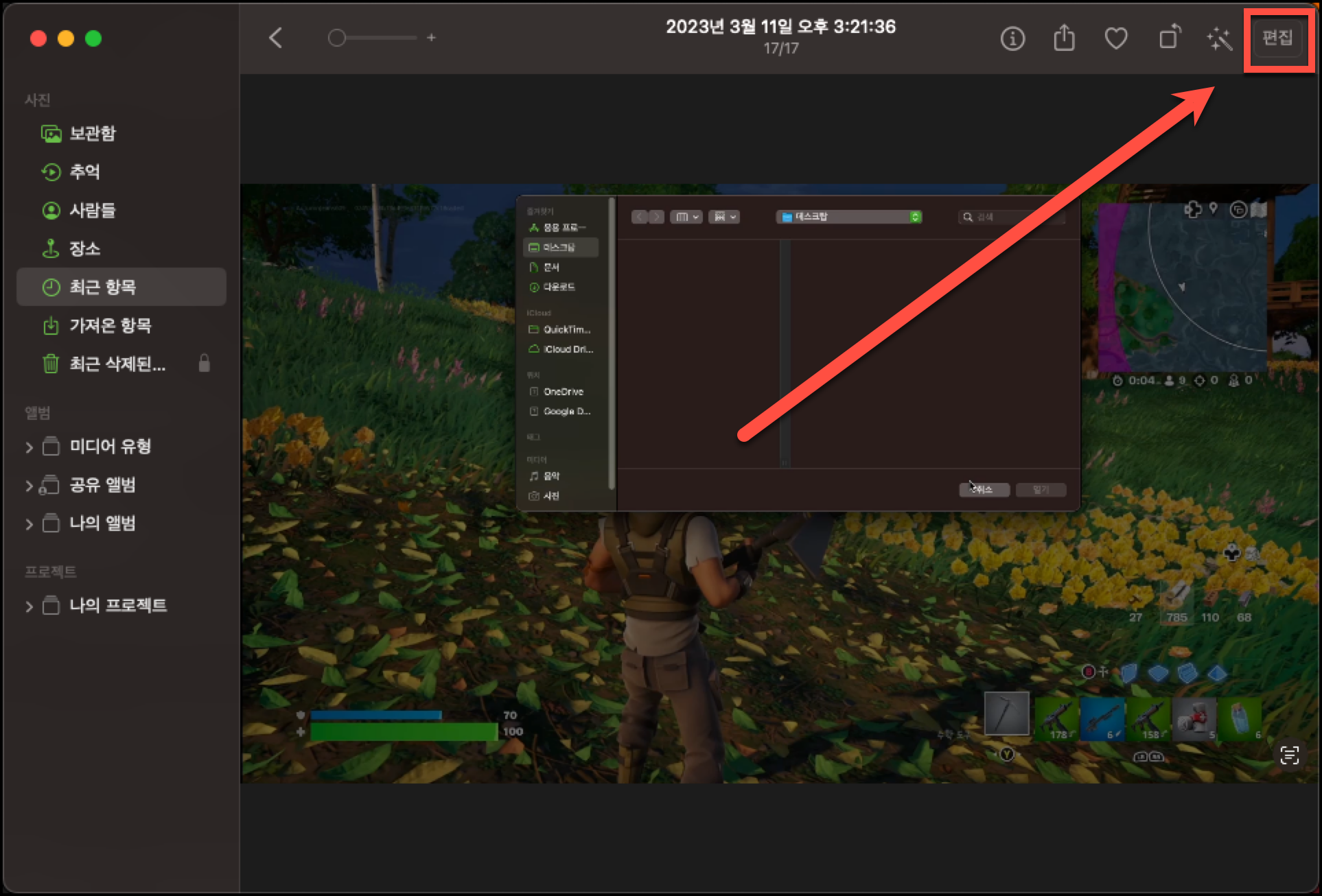Screen dimensions: 1322x896
Task: Rotate the photo with rotate icon
Action: point(1169,37)
